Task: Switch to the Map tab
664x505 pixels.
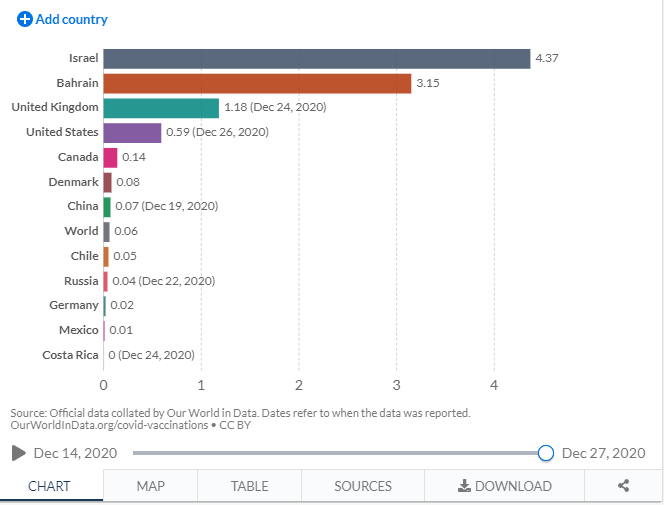Action: point(150,486)
